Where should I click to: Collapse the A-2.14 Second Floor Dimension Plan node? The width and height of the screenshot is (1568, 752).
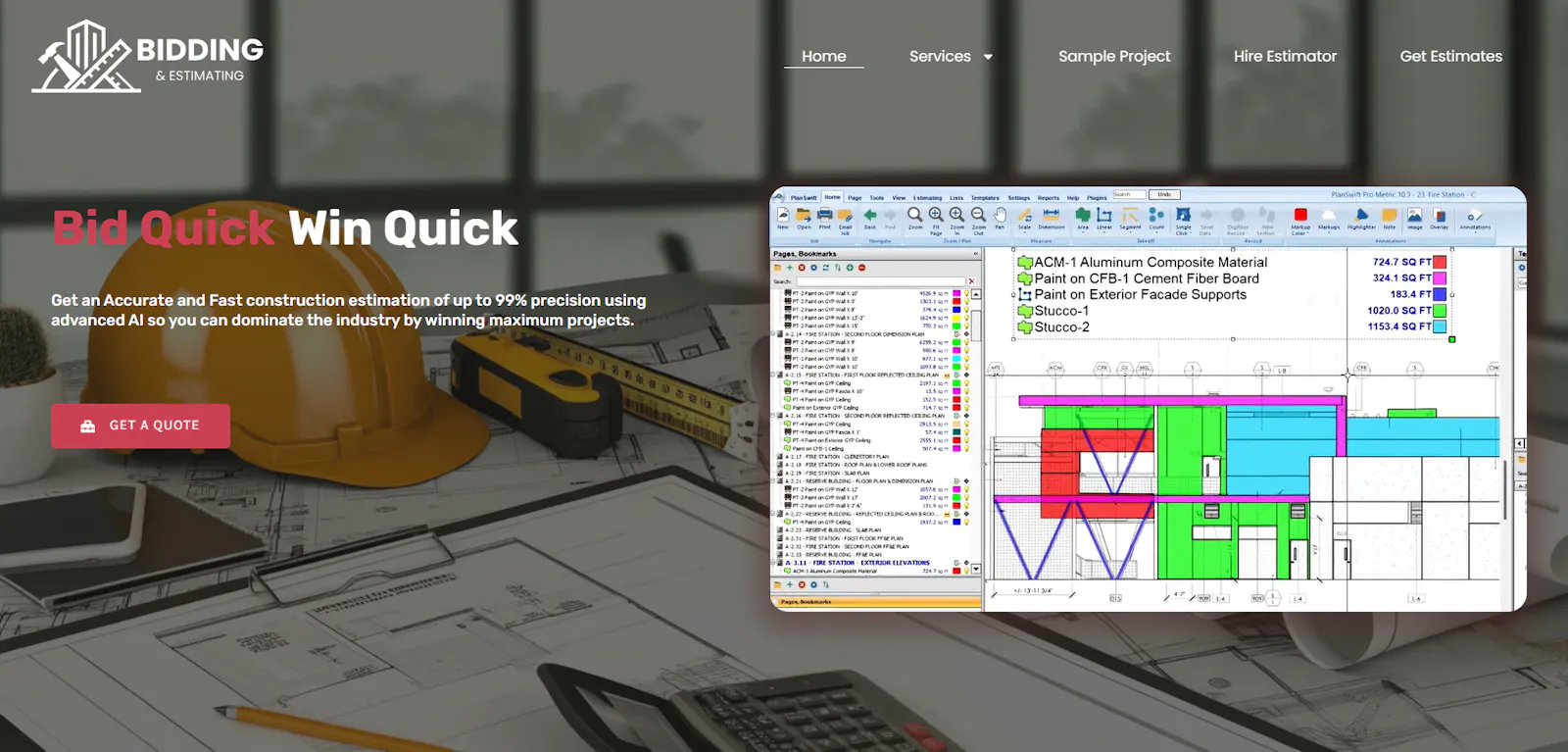click(773, 334)
